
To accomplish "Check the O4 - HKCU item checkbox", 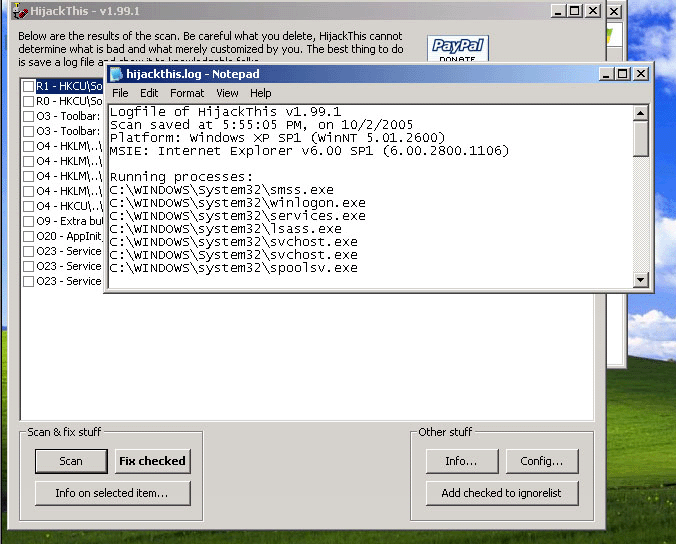I will coord(28,206).
